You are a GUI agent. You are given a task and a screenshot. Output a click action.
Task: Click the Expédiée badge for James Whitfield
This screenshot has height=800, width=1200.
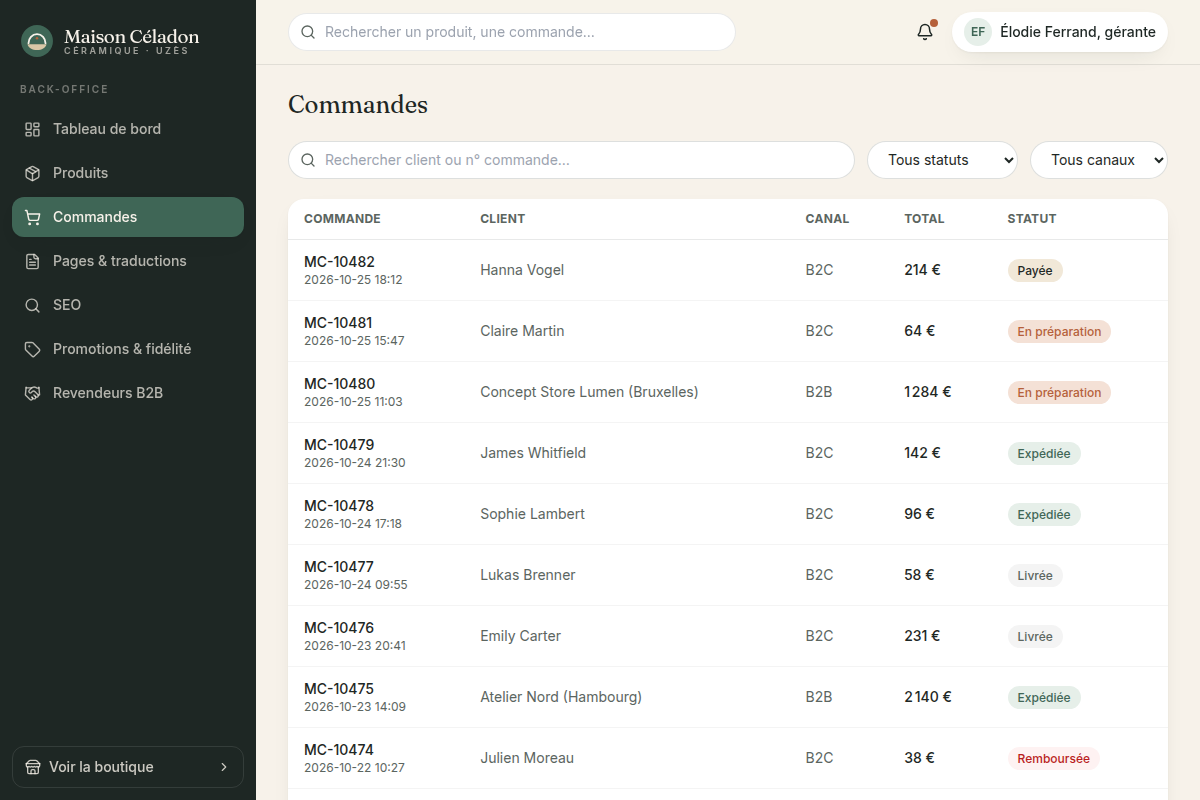pos(1044,453)
